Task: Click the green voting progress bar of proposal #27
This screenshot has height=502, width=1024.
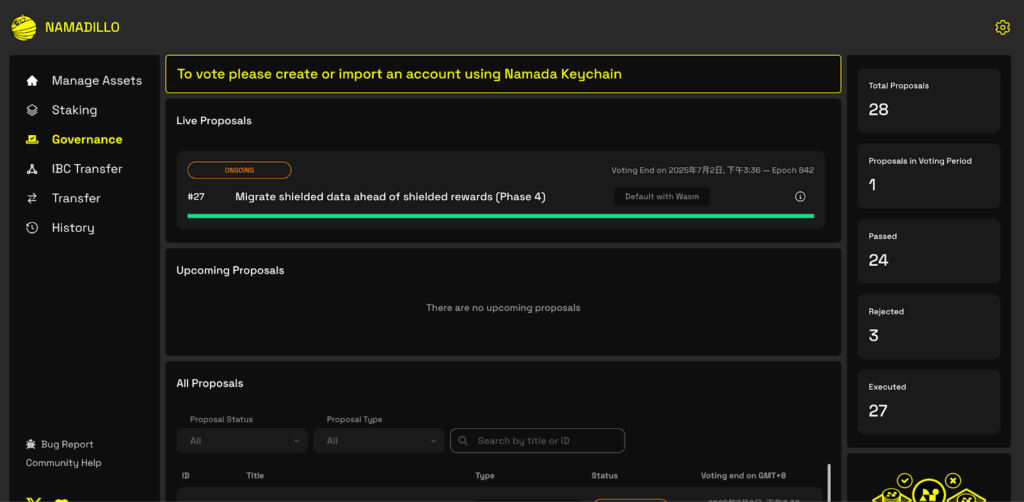Action: 500,215
